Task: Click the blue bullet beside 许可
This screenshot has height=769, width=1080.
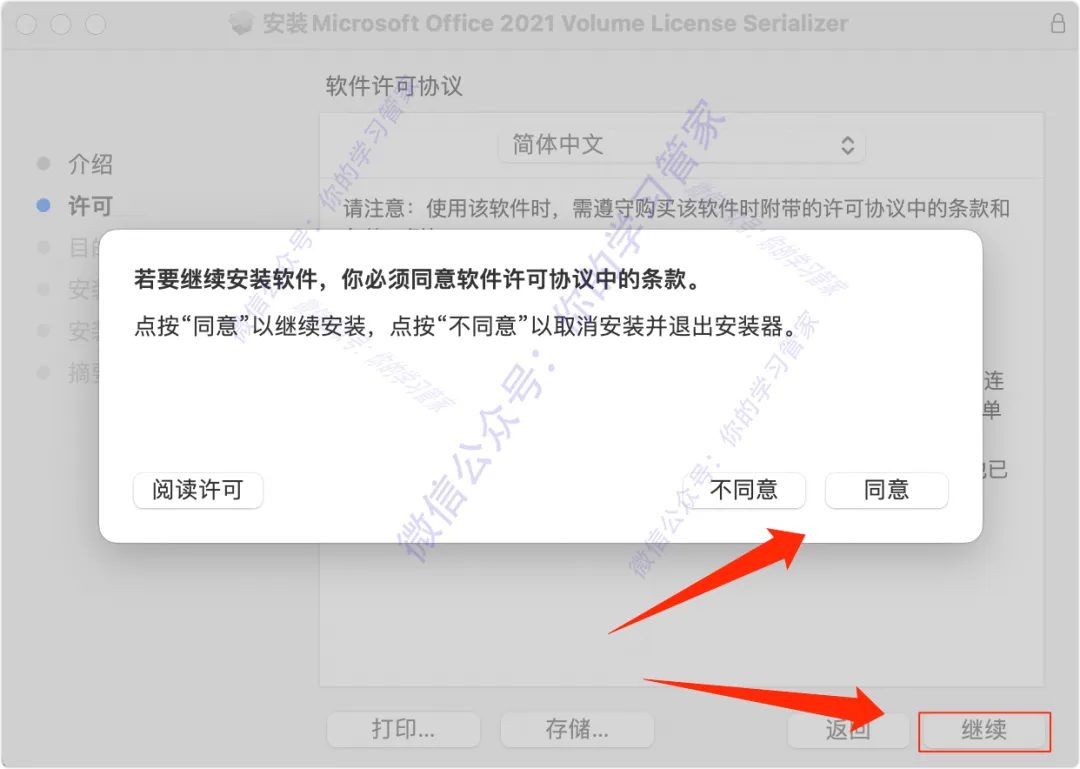Action: tap(43, 205)
